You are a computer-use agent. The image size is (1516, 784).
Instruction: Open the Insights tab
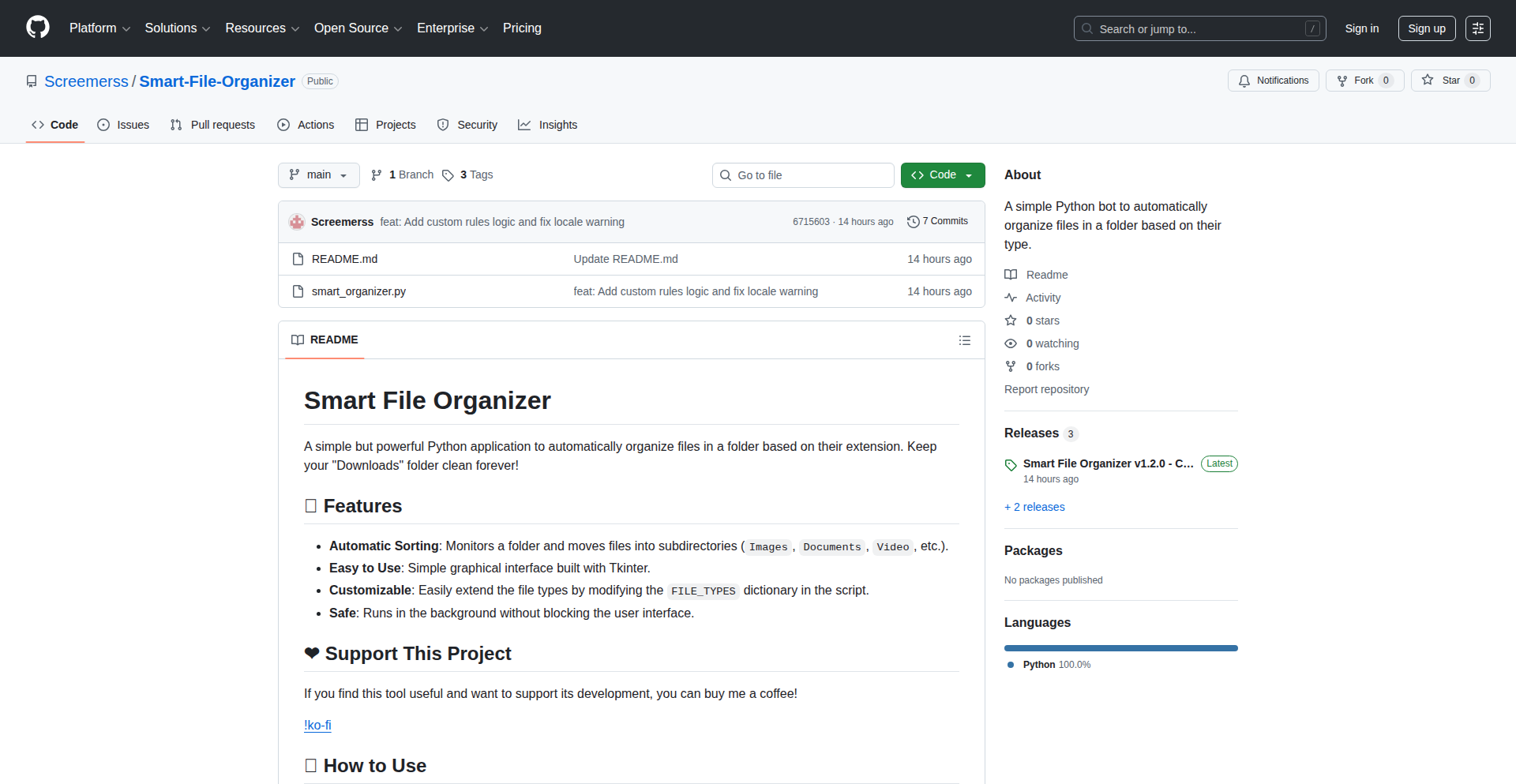tap(548, 125)
